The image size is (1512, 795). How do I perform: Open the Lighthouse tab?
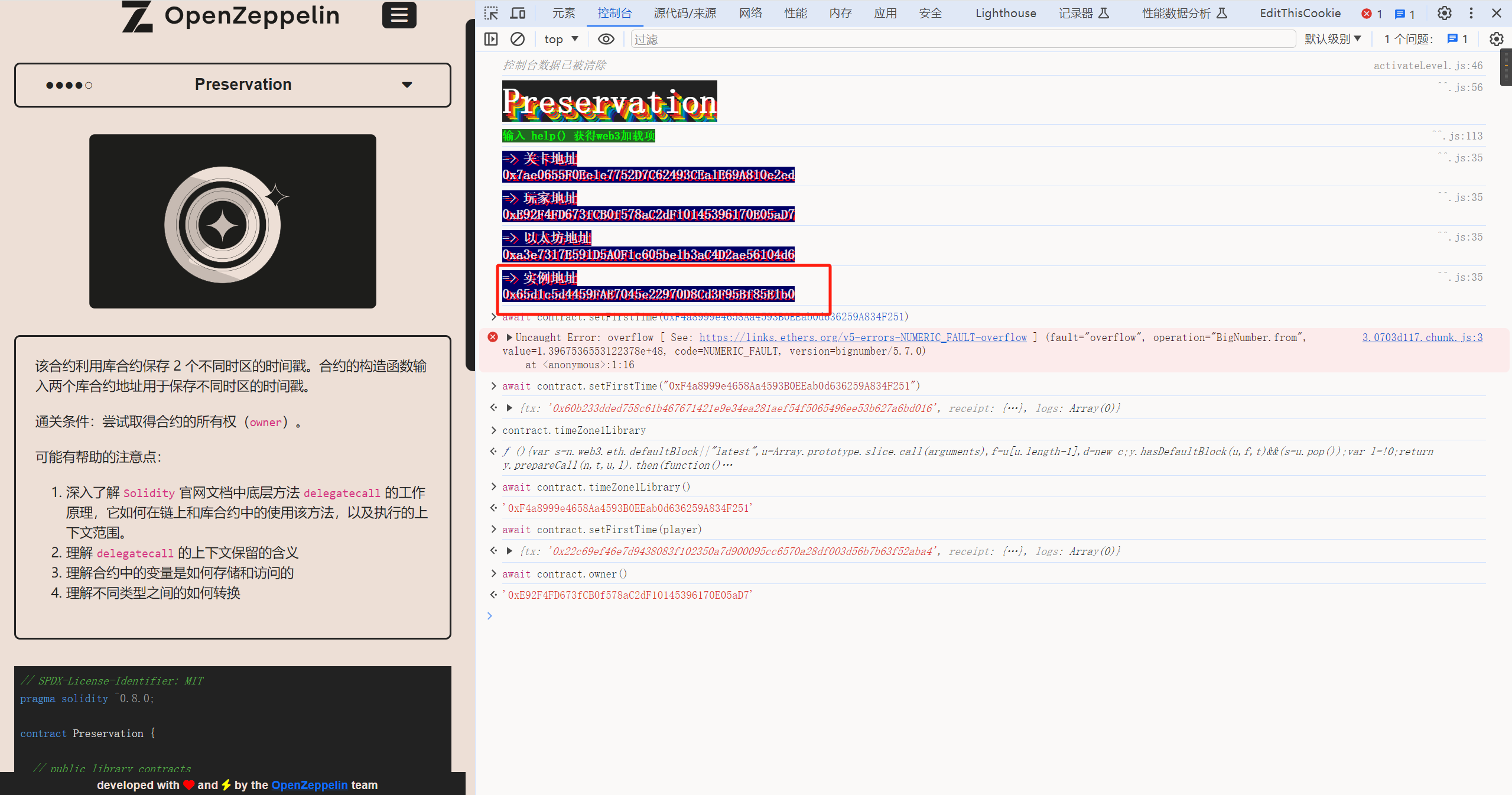[x=1006, y=13]
